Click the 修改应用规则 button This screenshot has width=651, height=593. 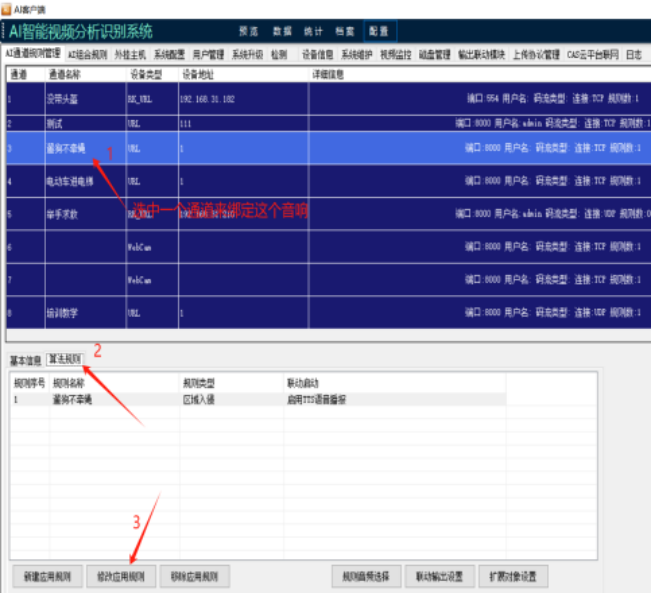[x=121, y=576]
